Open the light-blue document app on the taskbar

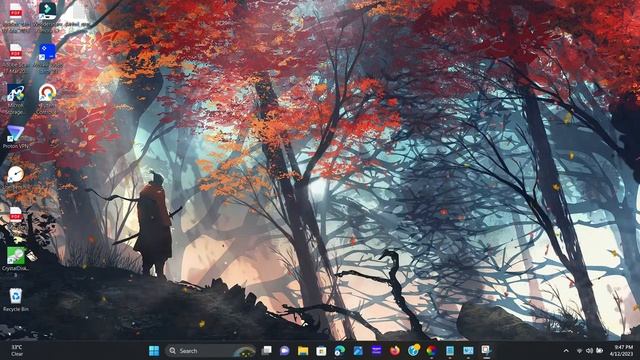tap(450, 351)
